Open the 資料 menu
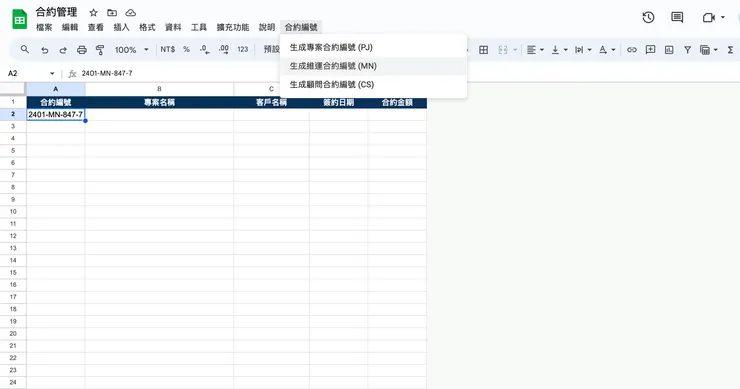 point(173,27)
